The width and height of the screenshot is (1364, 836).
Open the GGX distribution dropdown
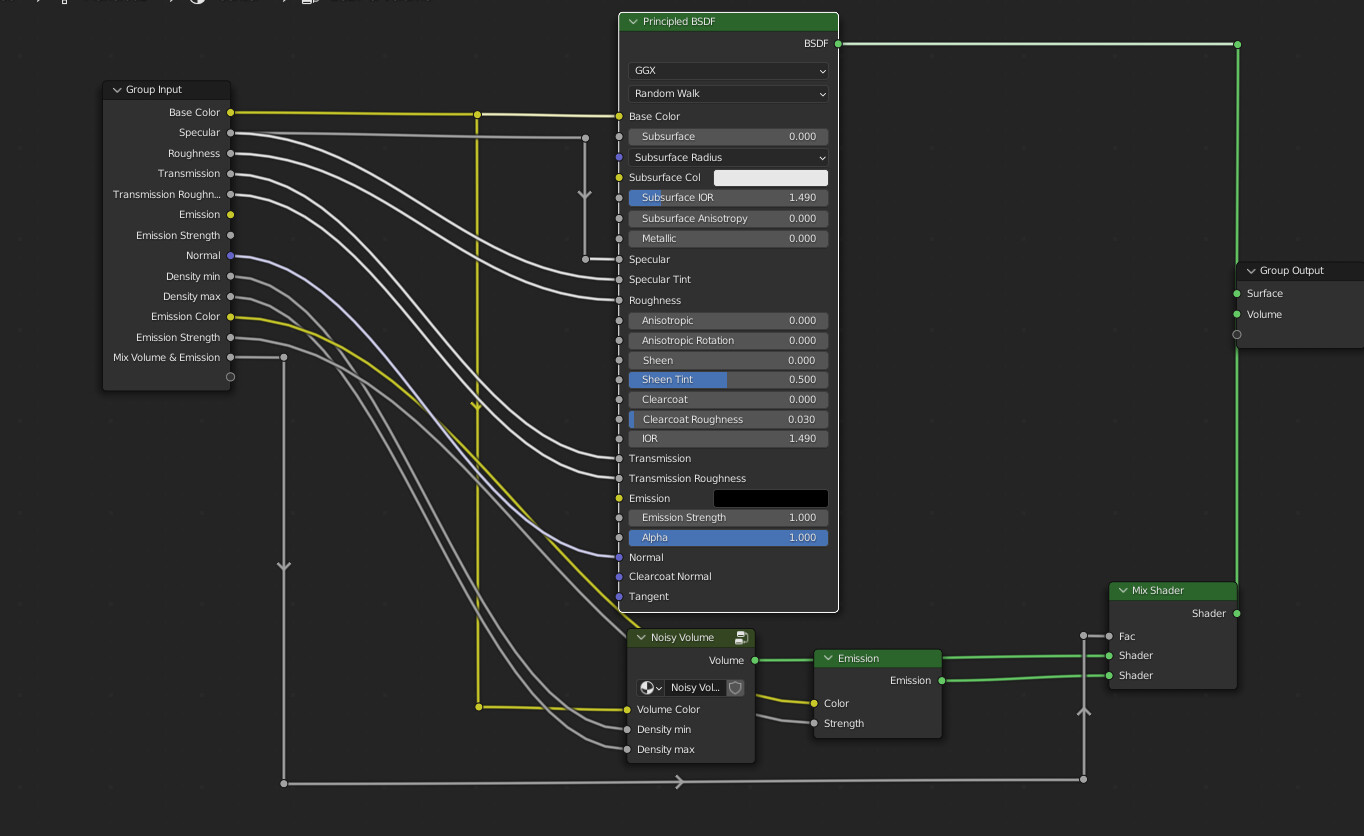pos(729,71)
